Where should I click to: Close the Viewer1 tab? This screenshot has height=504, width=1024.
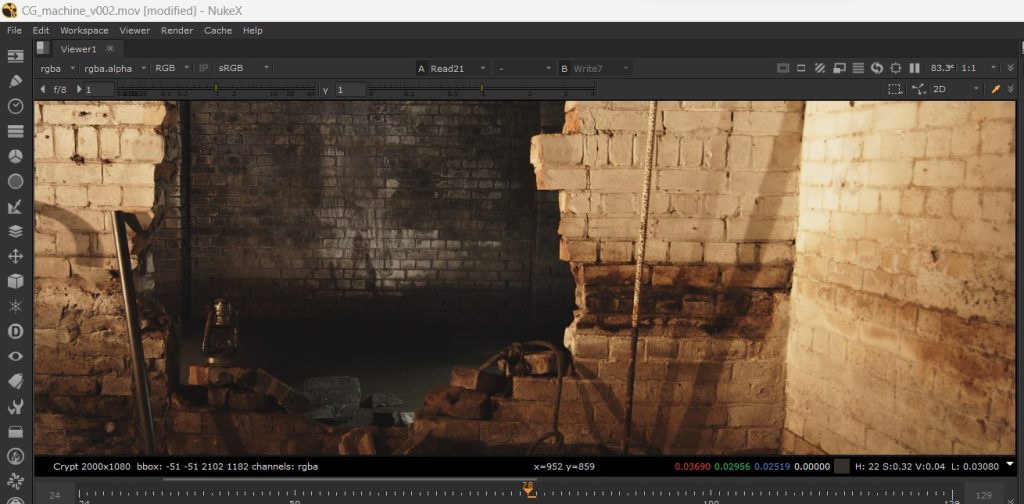point(110,48)
